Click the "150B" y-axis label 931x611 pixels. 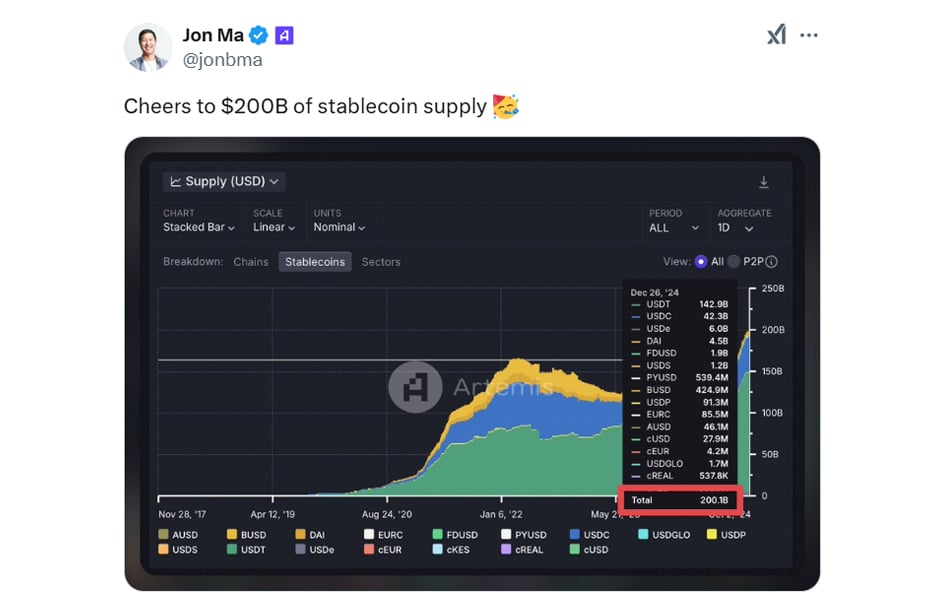[x=772, y=371]
